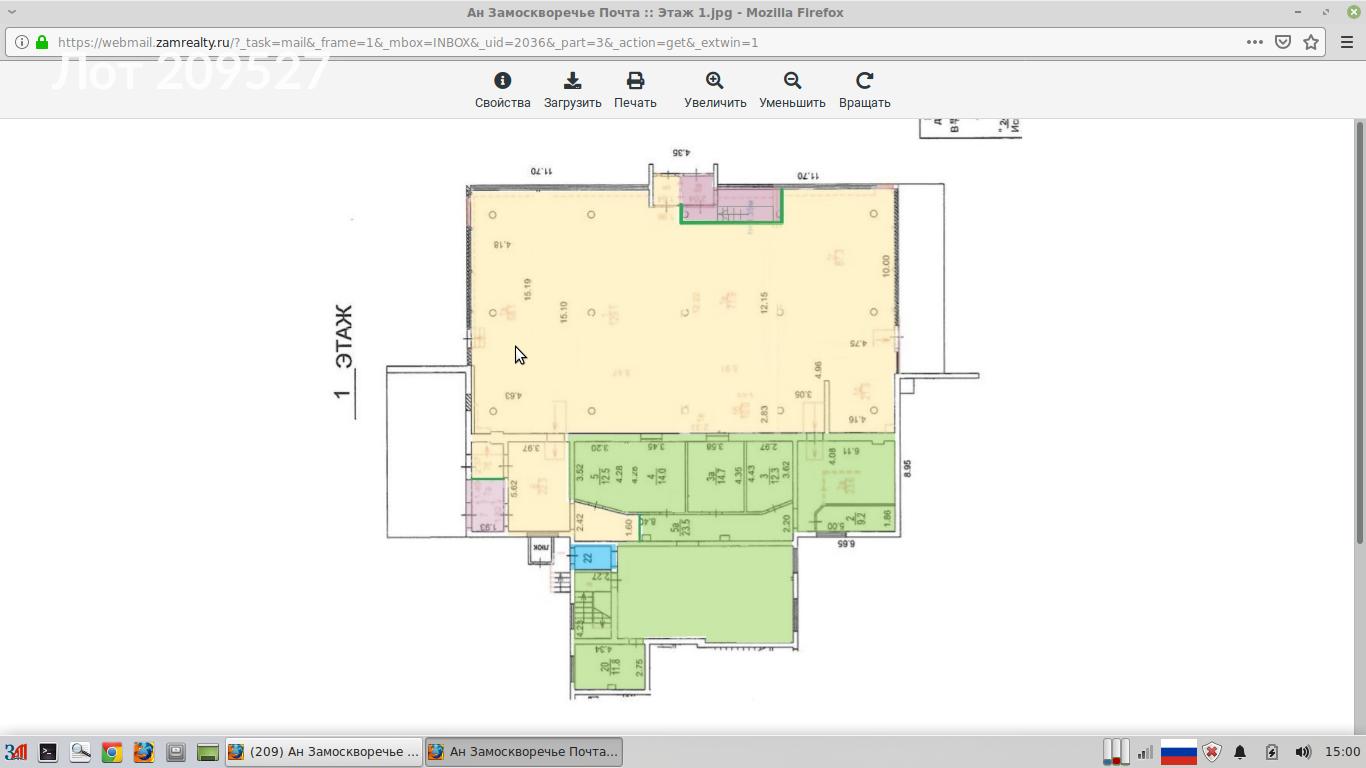Click the green padlock security icon

pos(42,42)
